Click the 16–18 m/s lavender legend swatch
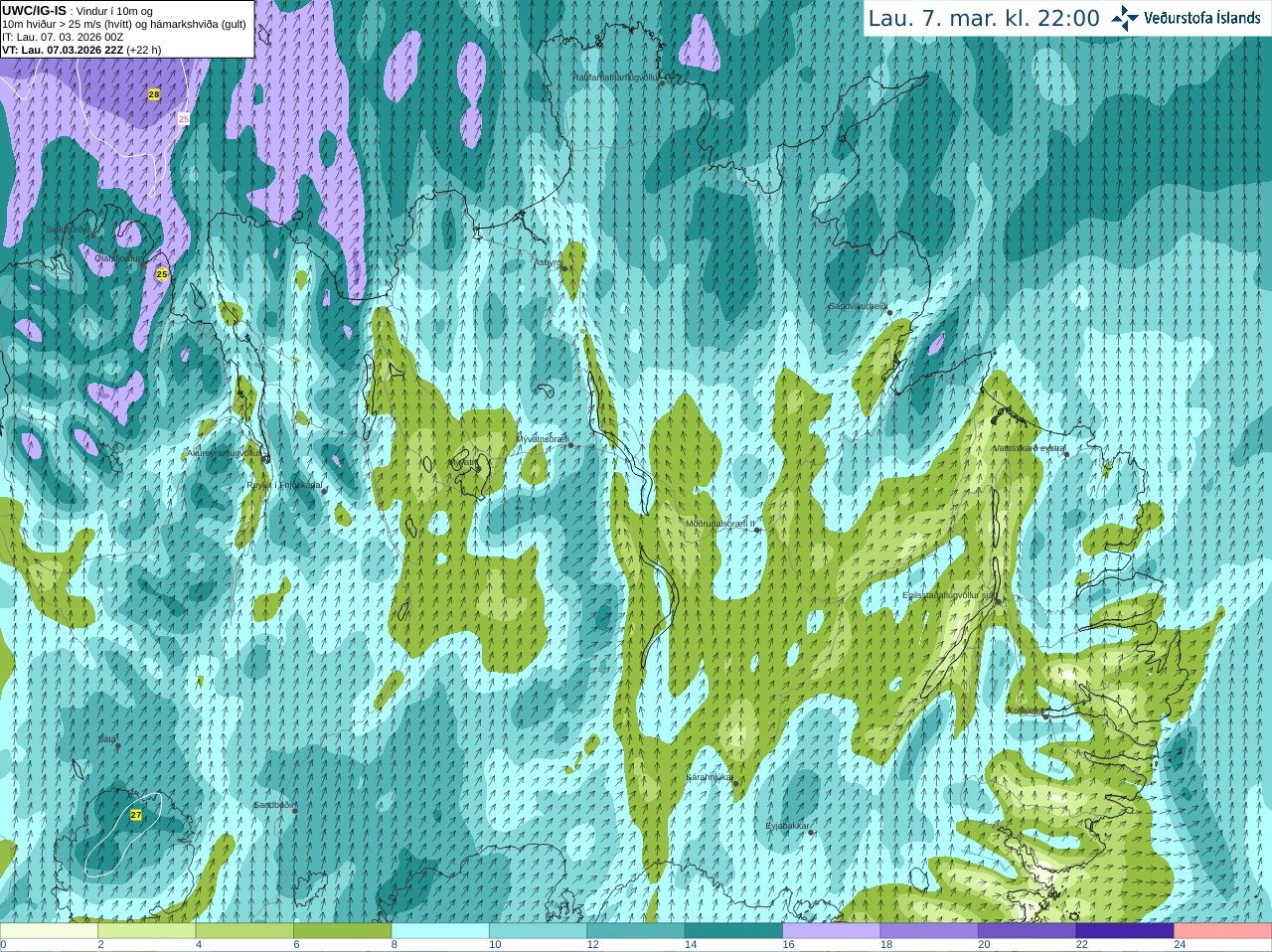This screenshot has height=952, width=1272. (832, 931)
